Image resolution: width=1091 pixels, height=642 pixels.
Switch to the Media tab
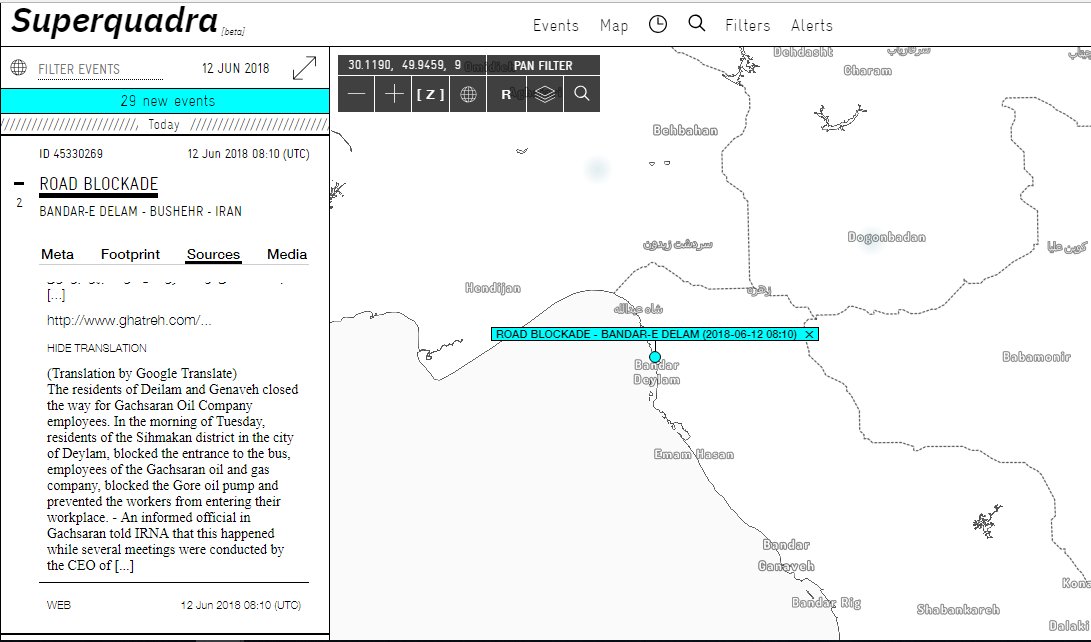tap(287, 254)
